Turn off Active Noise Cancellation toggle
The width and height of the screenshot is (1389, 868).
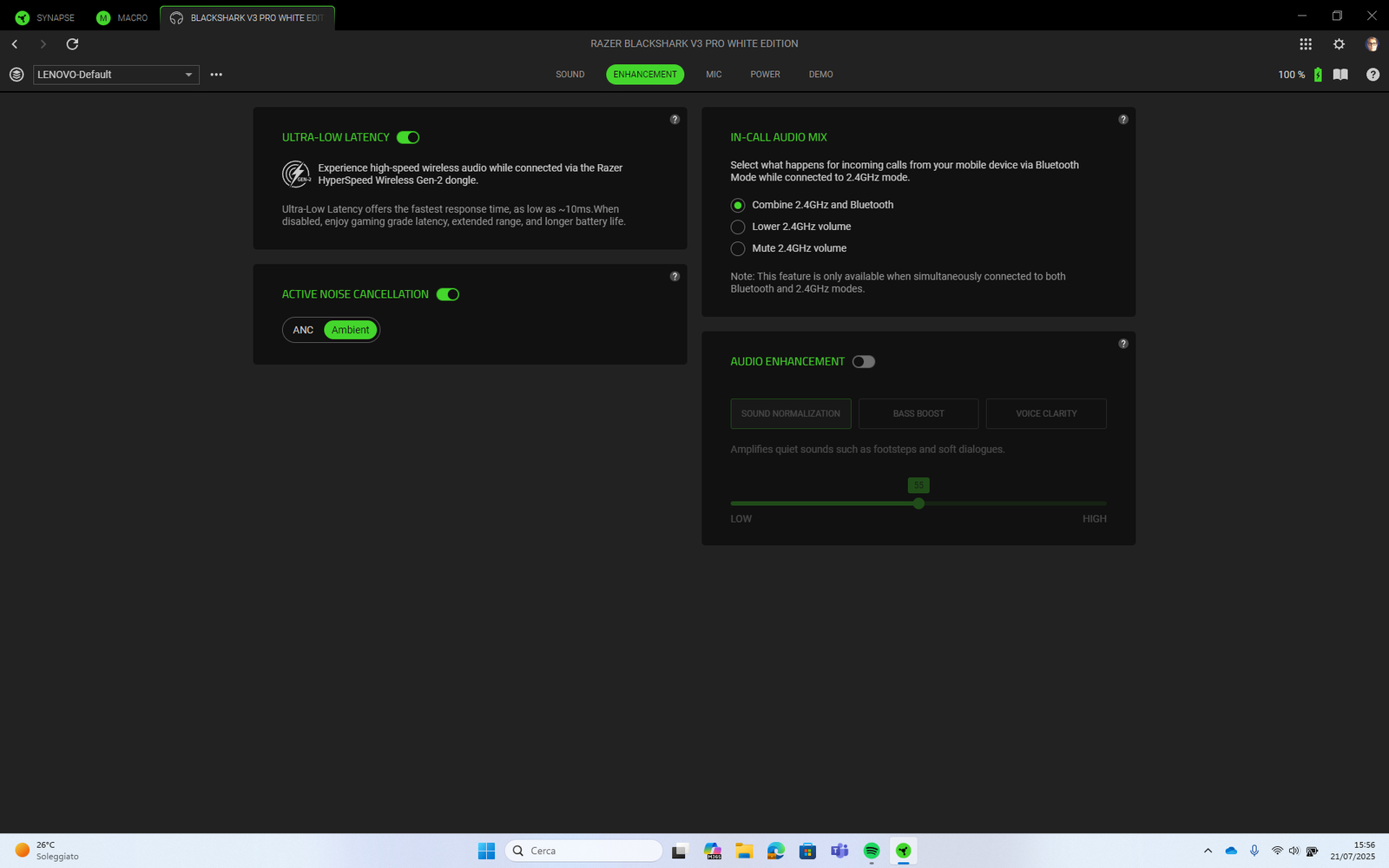click(x=447, y=294)
